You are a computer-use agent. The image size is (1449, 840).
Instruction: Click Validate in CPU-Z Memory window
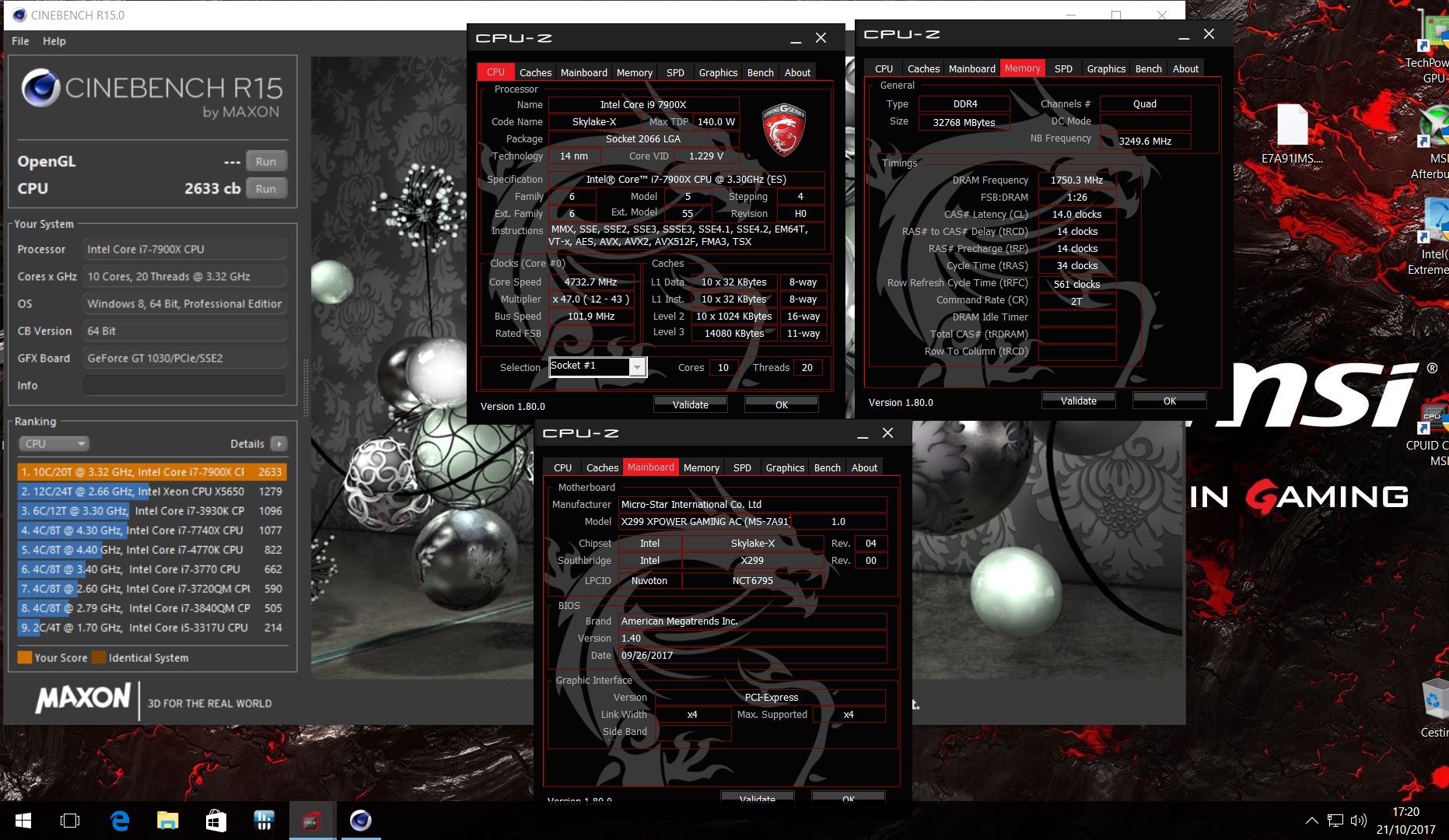click(x=1078, y=401)
